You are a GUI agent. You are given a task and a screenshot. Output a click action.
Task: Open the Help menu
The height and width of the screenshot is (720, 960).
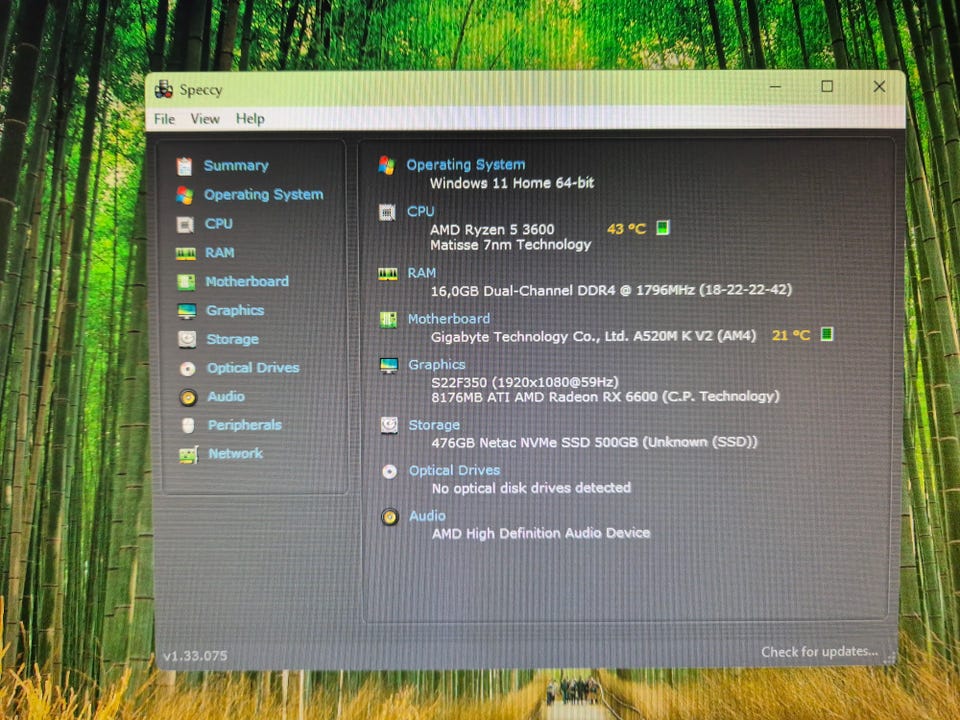pos(250,119)
